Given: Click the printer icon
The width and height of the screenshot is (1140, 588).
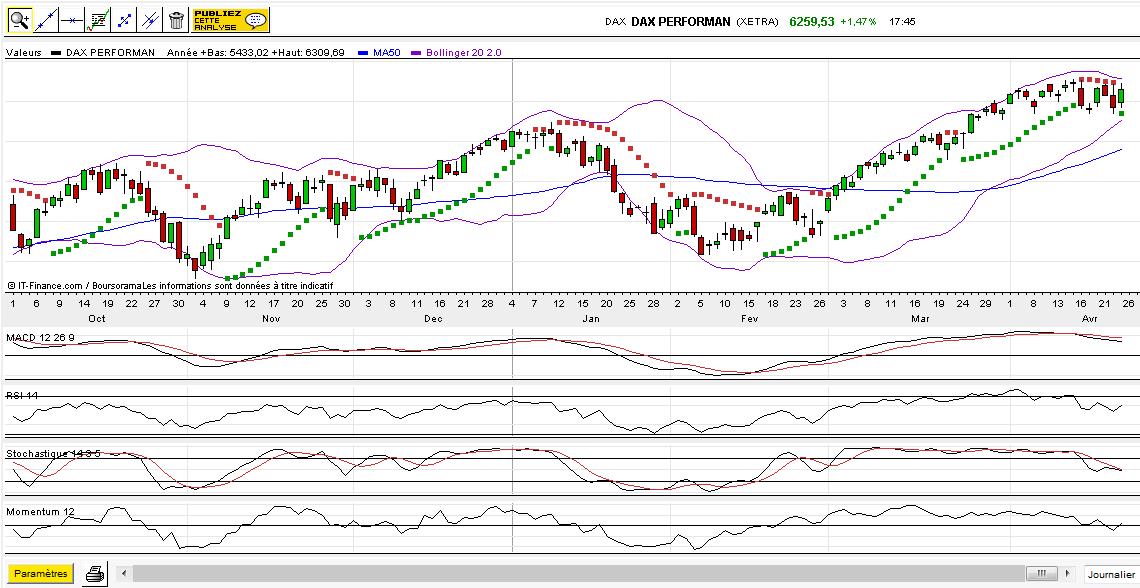Looking at the screenshot, I should pos(95,573).
